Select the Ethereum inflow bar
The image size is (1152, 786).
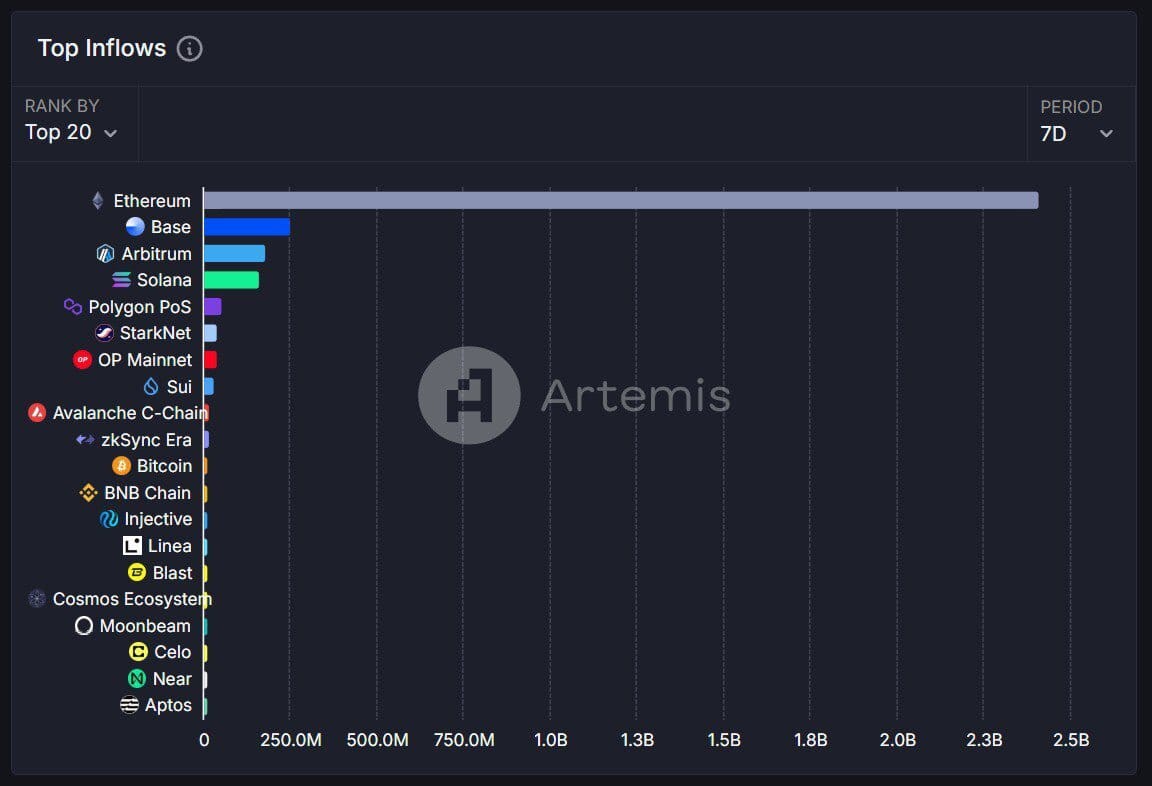(621, 201)
